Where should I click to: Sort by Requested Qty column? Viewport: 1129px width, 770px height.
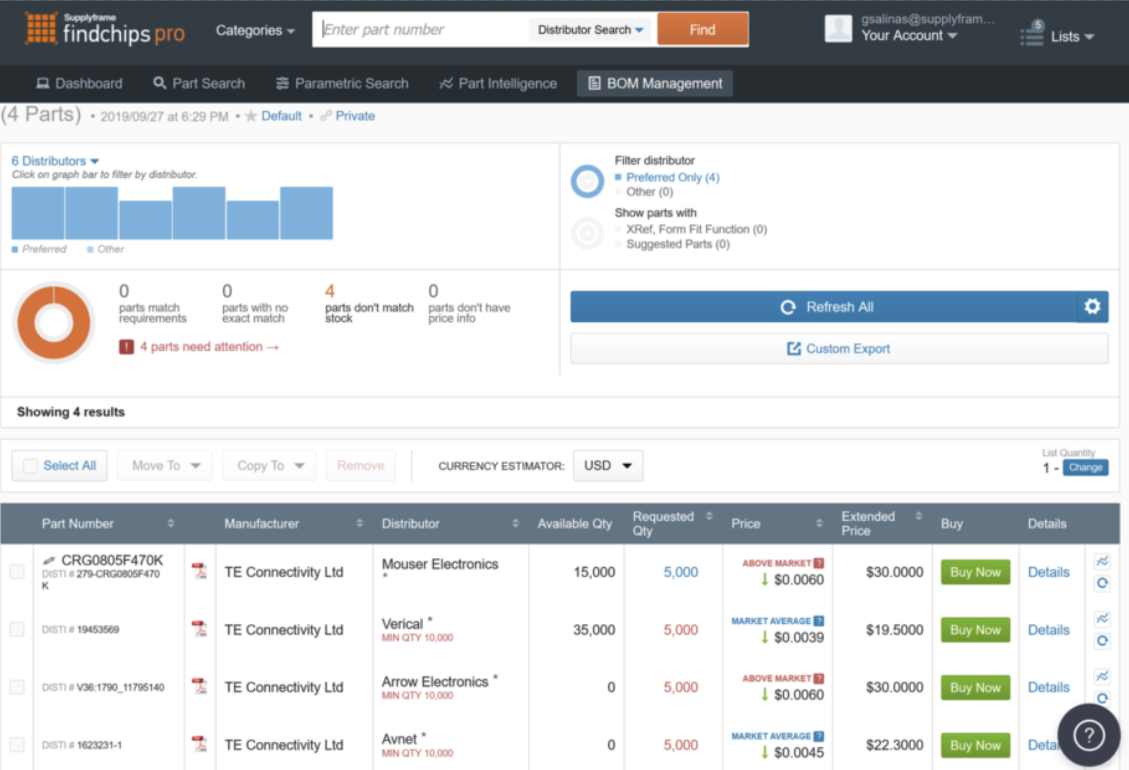pos(709,516)
